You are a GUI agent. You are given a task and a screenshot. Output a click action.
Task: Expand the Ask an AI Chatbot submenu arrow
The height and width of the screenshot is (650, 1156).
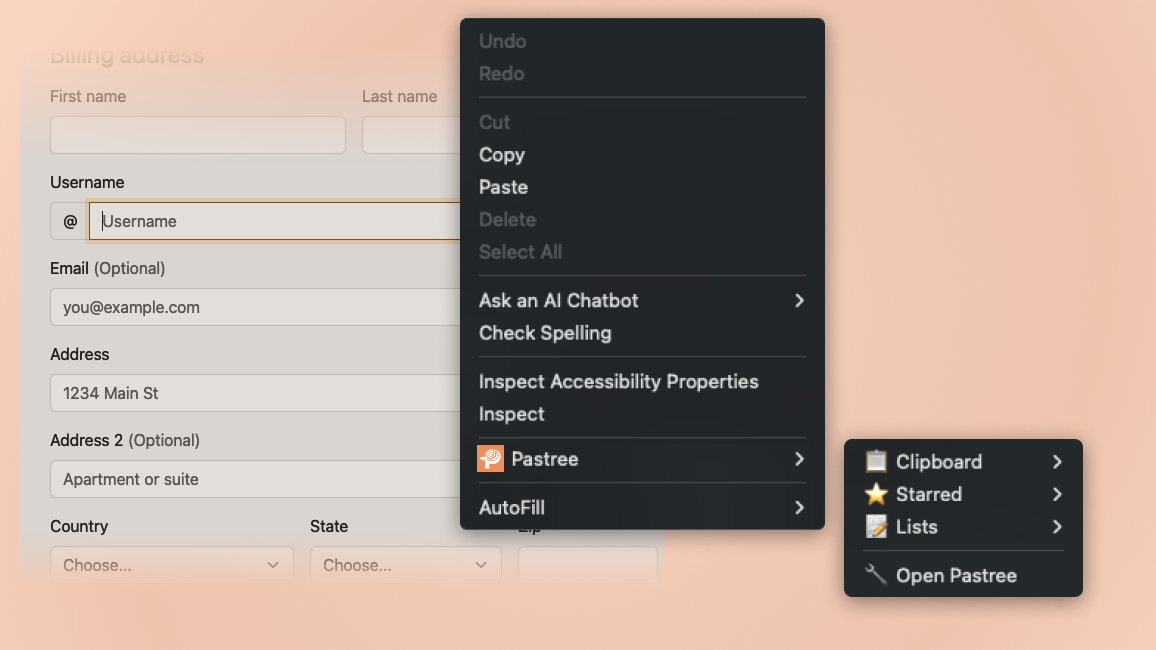tap(798, 300)
